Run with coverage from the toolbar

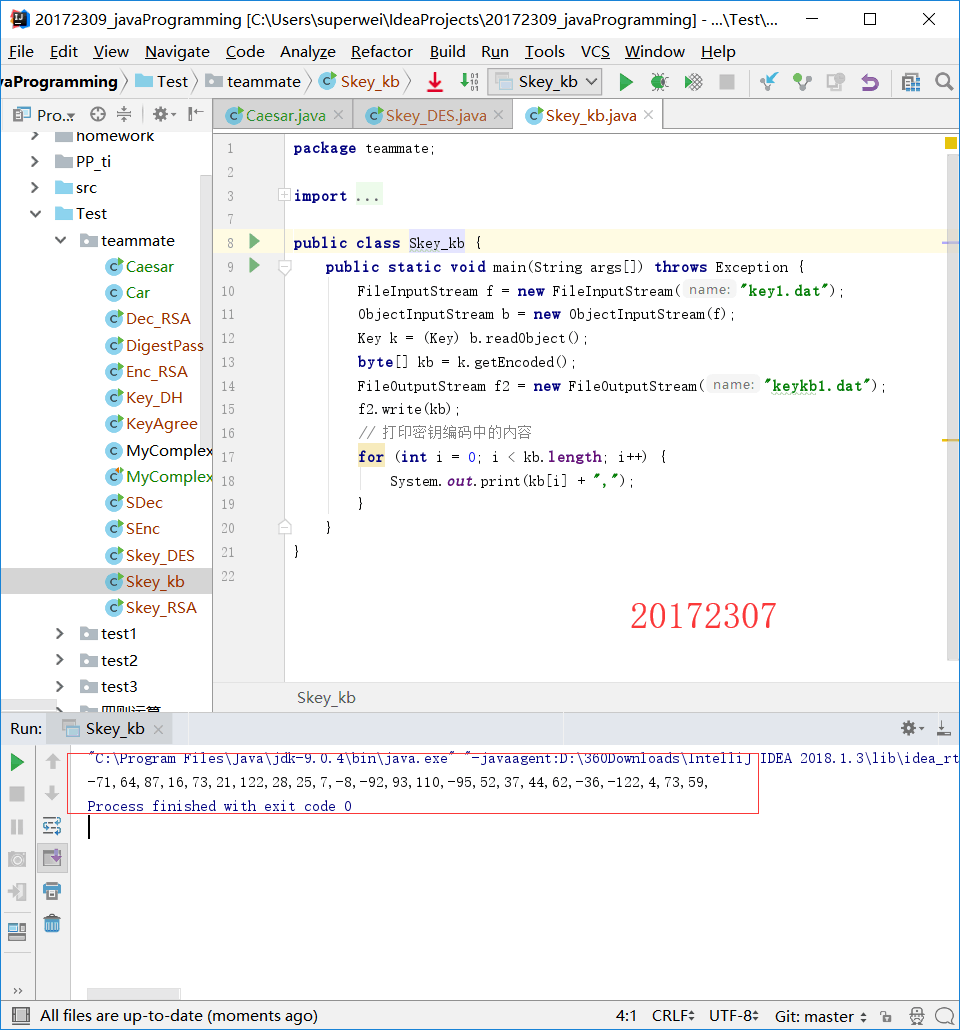click(693, 82)
